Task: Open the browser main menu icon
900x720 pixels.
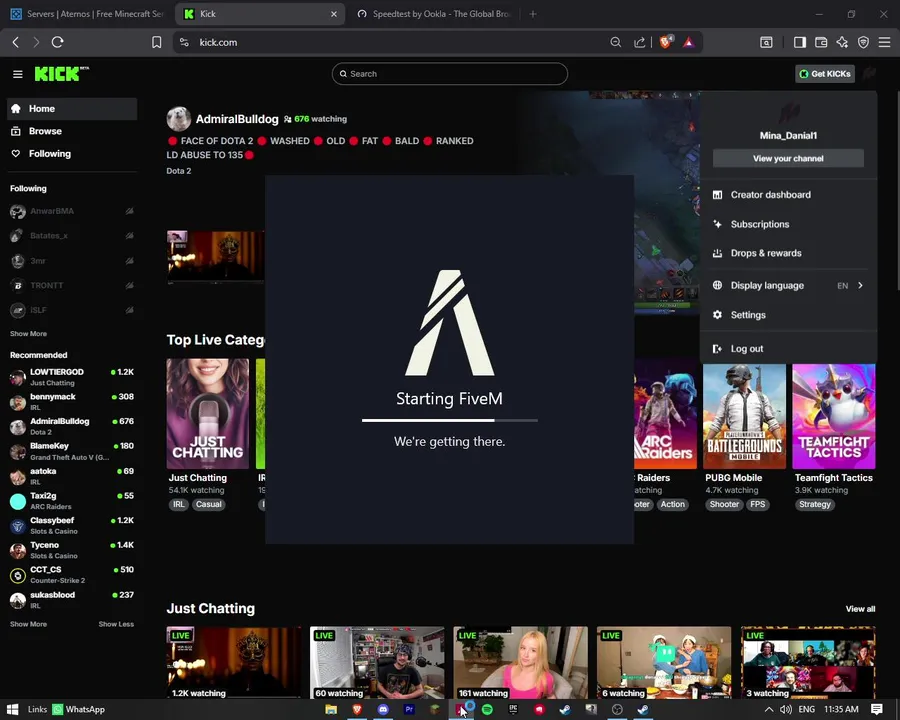Action: click(x=885, y=42)
